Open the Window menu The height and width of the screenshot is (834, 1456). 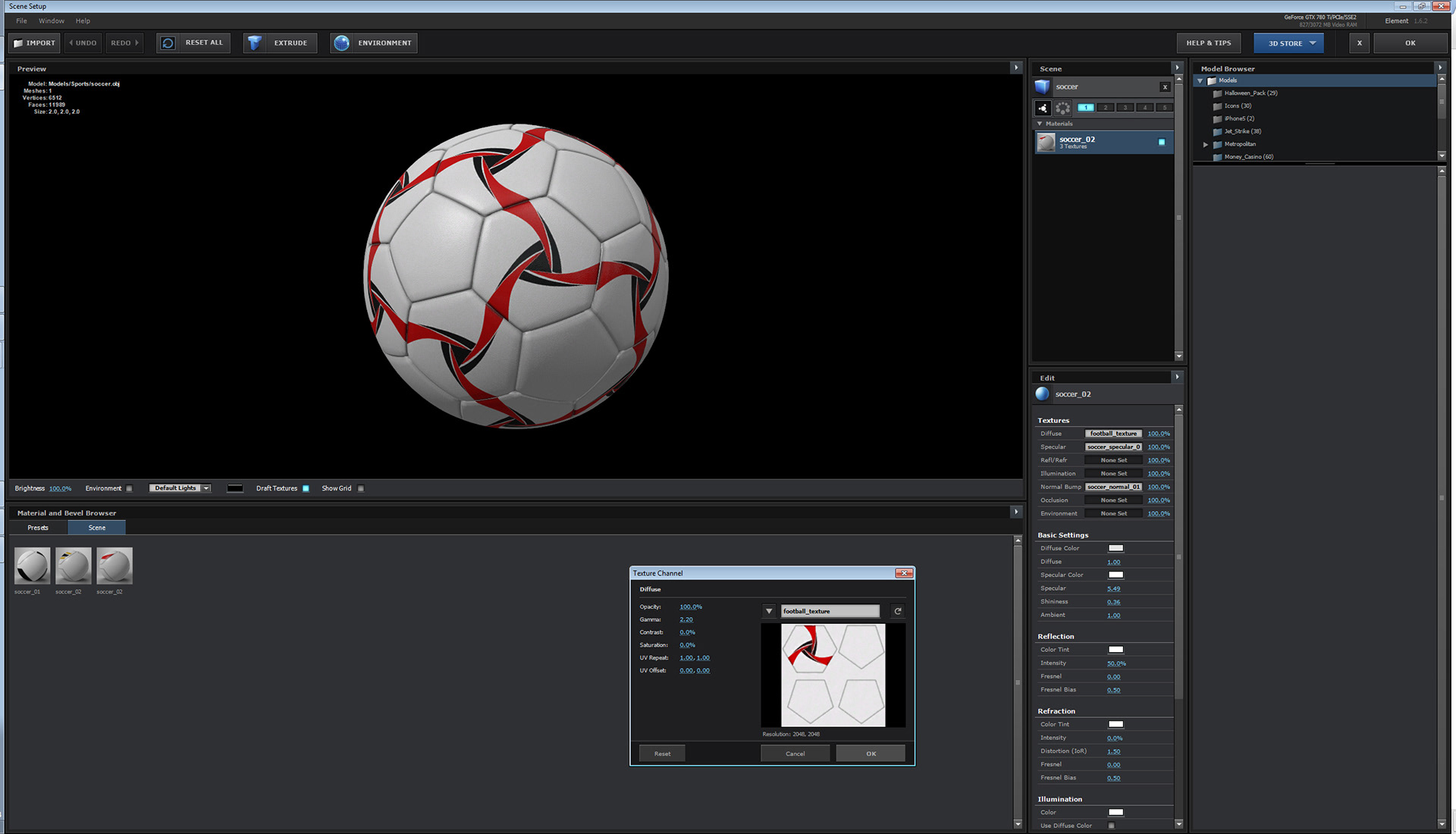[52, 21]
